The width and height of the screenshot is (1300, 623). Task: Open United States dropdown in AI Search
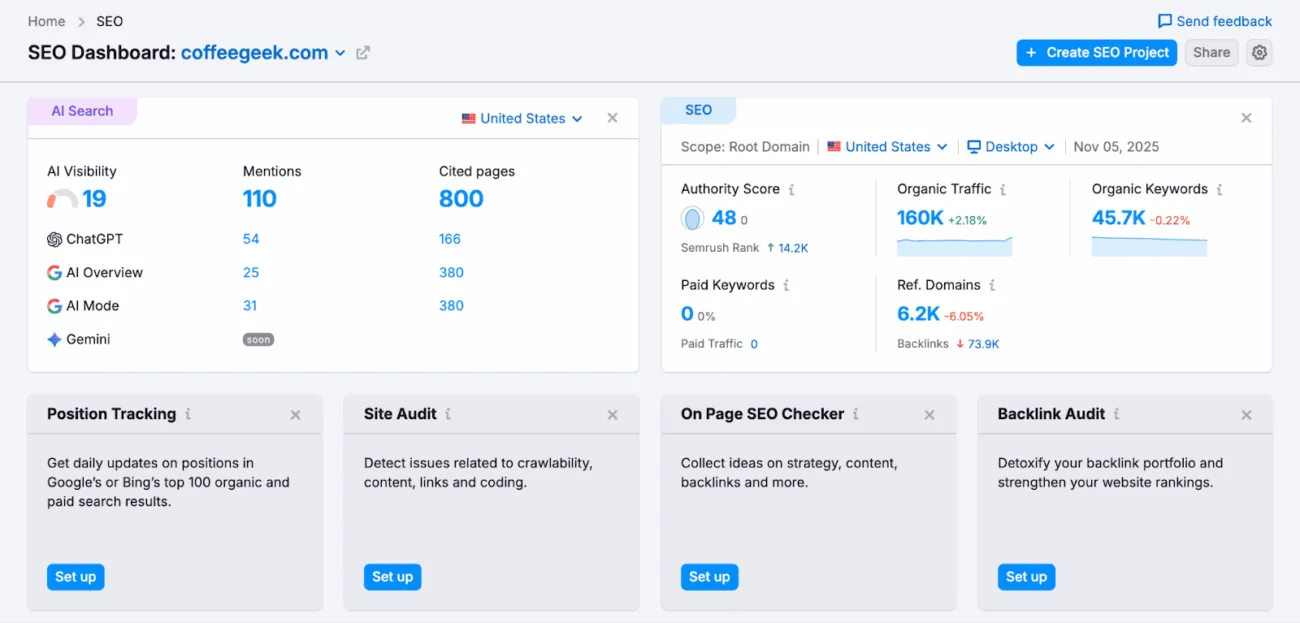coord(521,118)
